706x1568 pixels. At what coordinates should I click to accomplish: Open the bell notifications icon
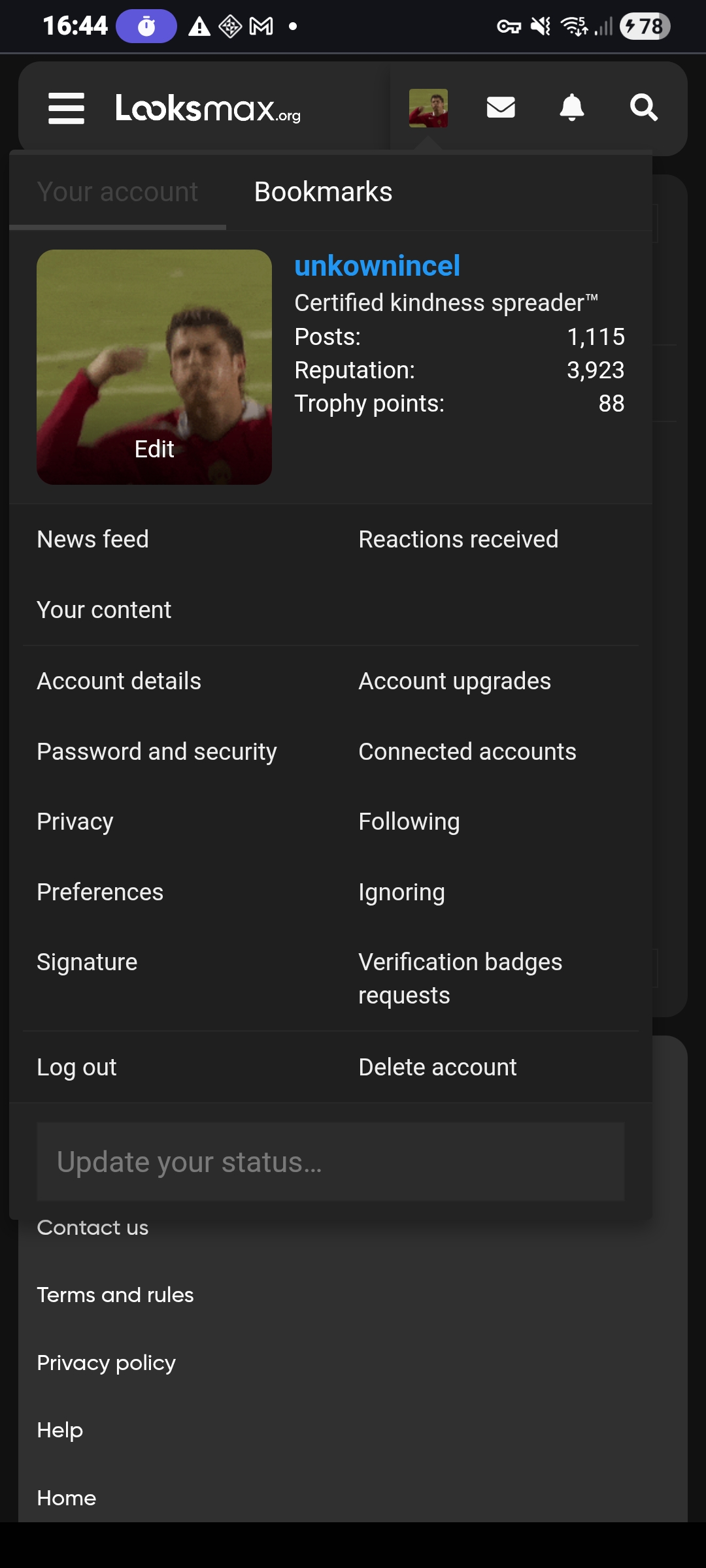click(x=572, y=108)
